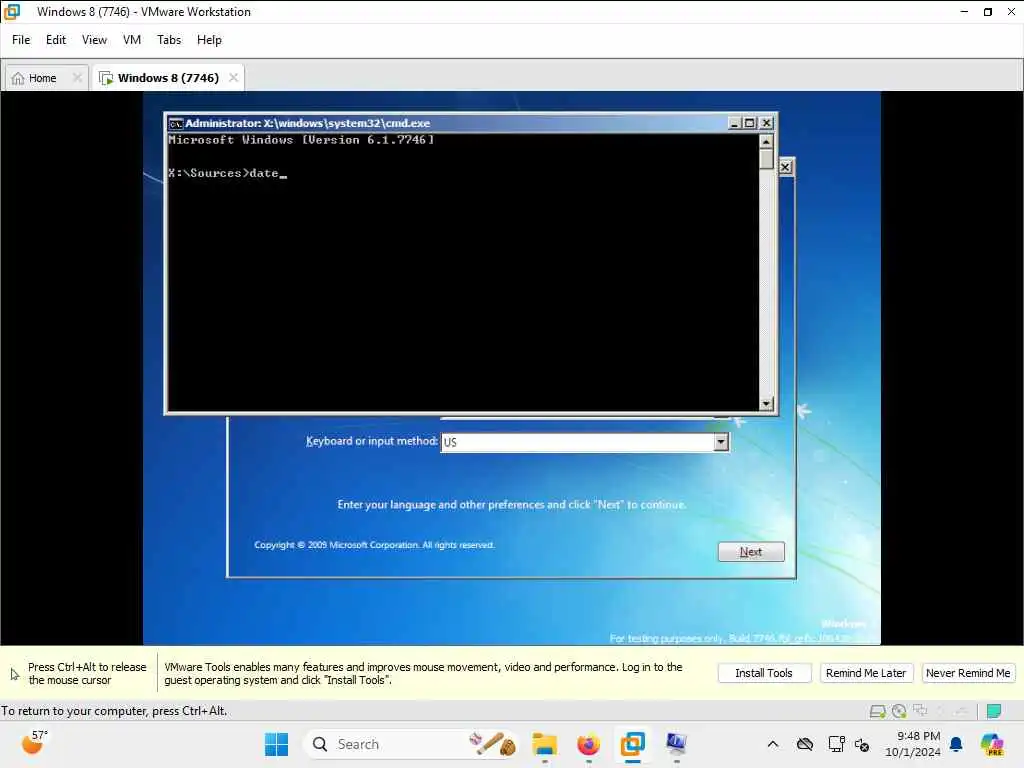Image resolution: width=1024 pixels, height=768 pixels.
Task: Open the Tabs menu
Action: coord(168,40)
